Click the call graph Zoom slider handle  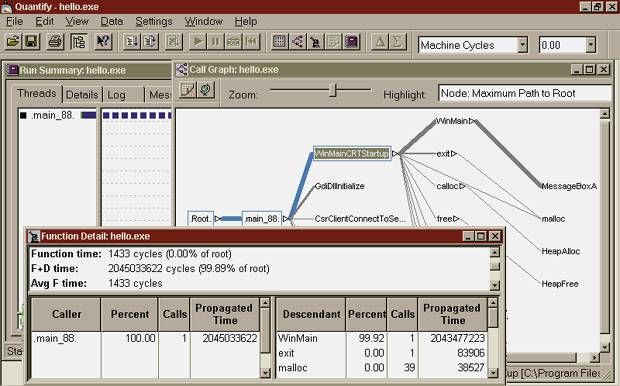[333, 91]
